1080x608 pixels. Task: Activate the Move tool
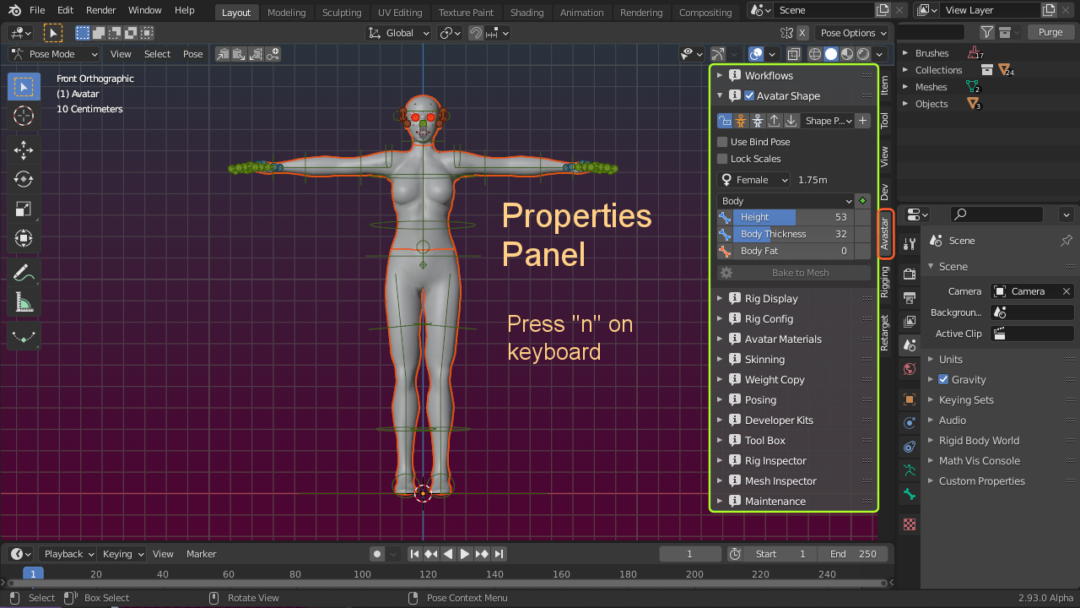(23, 150)
